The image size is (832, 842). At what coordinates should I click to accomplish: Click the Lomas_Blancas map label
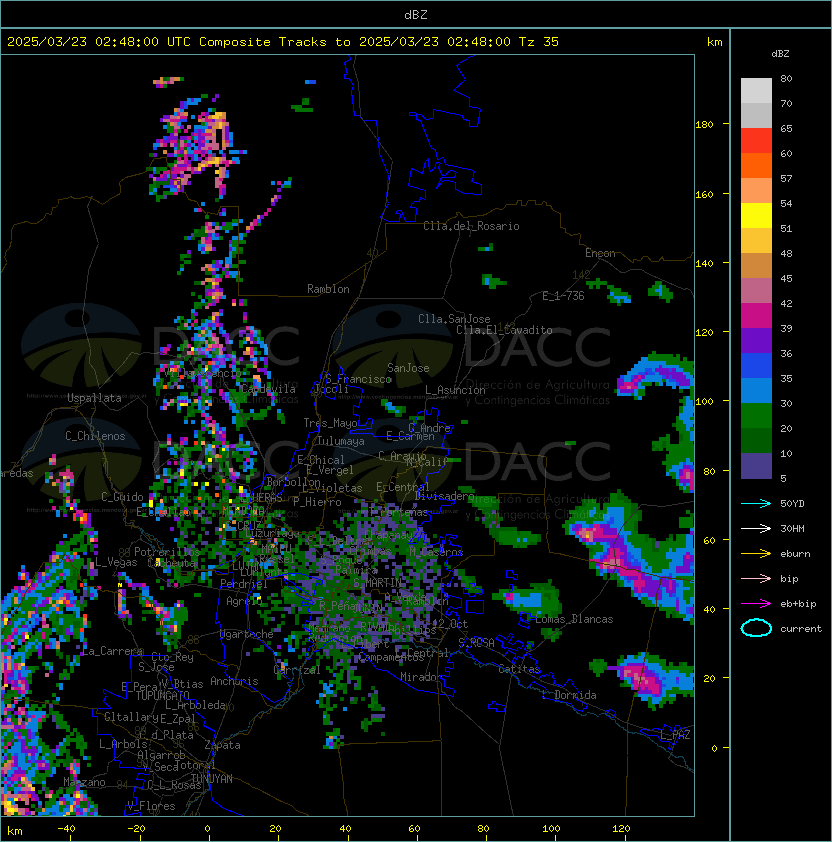tap(574, 619)
